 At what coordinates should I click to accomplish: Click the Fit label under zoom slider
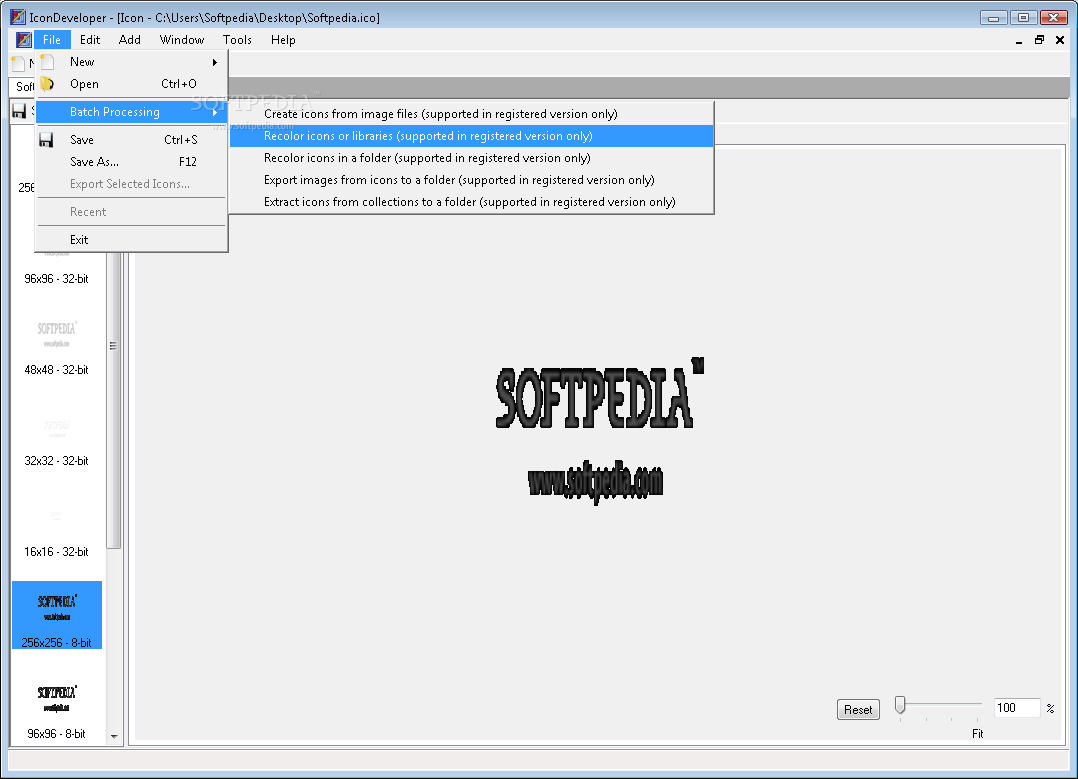[x=978, y=734]
